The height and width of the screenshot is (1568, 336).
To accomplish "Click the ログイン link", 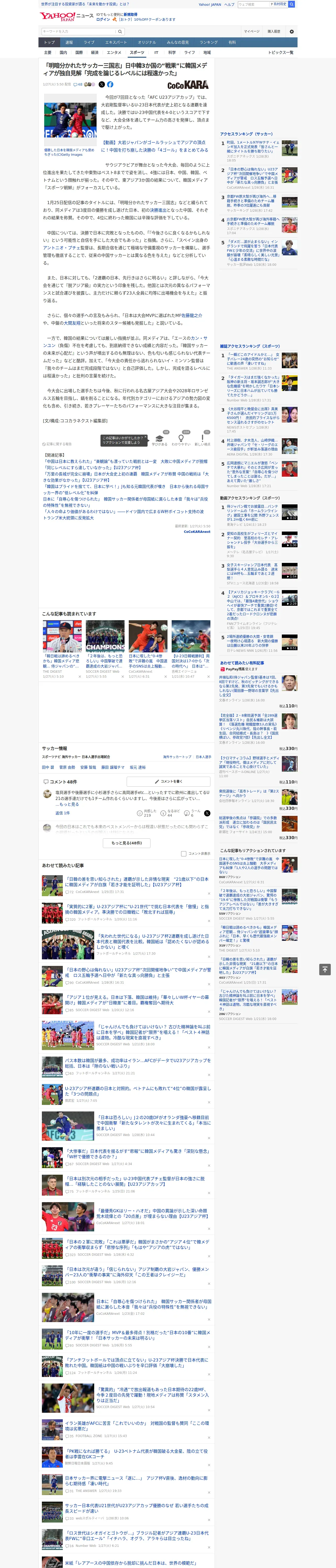I will [x=103, y=20].
